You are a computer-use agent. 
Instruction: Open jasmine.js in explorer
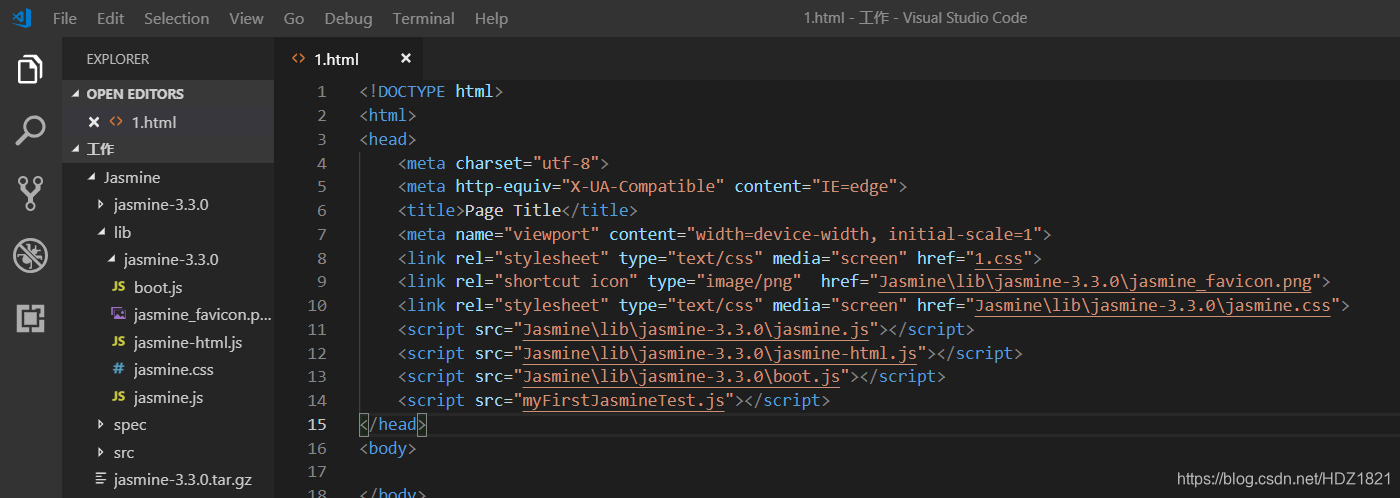click(169, 398)
